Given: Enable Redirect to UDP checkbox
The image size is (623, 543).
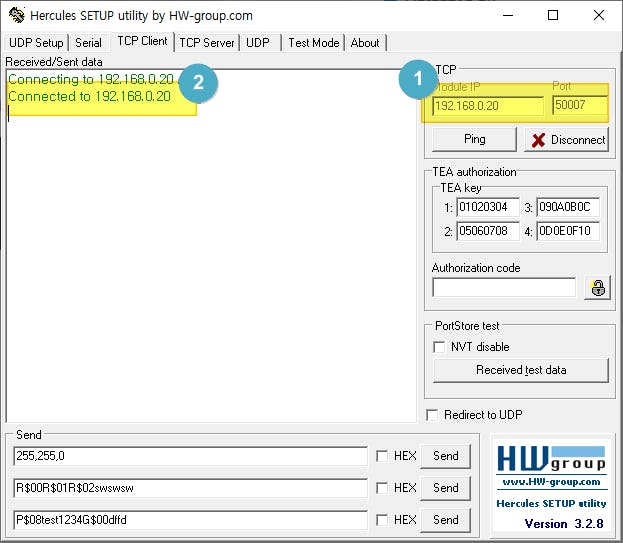Looking at the screenshot, I should (432, 415).
